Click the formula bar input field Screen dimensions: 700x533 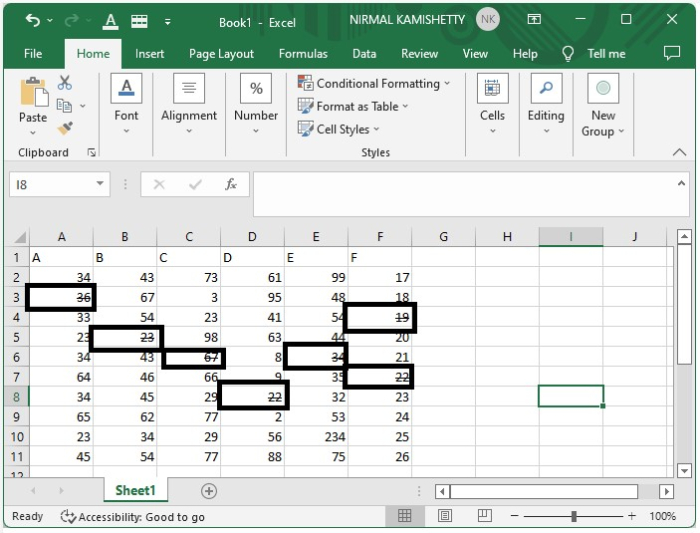pyautogui.click(x=471, y=194)
